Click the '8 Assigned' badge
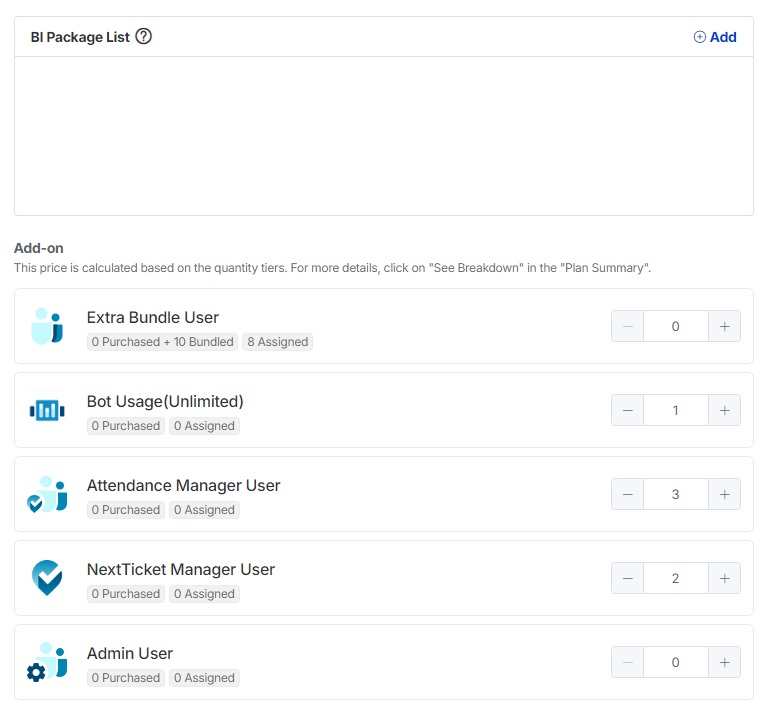 point(278,342)
